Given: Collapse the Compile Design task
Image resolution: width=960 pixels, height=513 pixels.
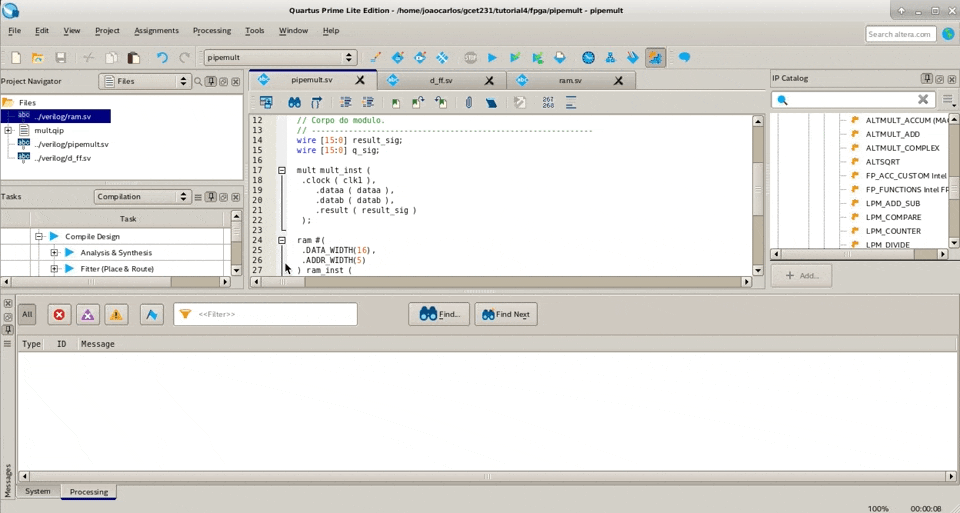Looking at the screenshot, I should click(39, 236).
